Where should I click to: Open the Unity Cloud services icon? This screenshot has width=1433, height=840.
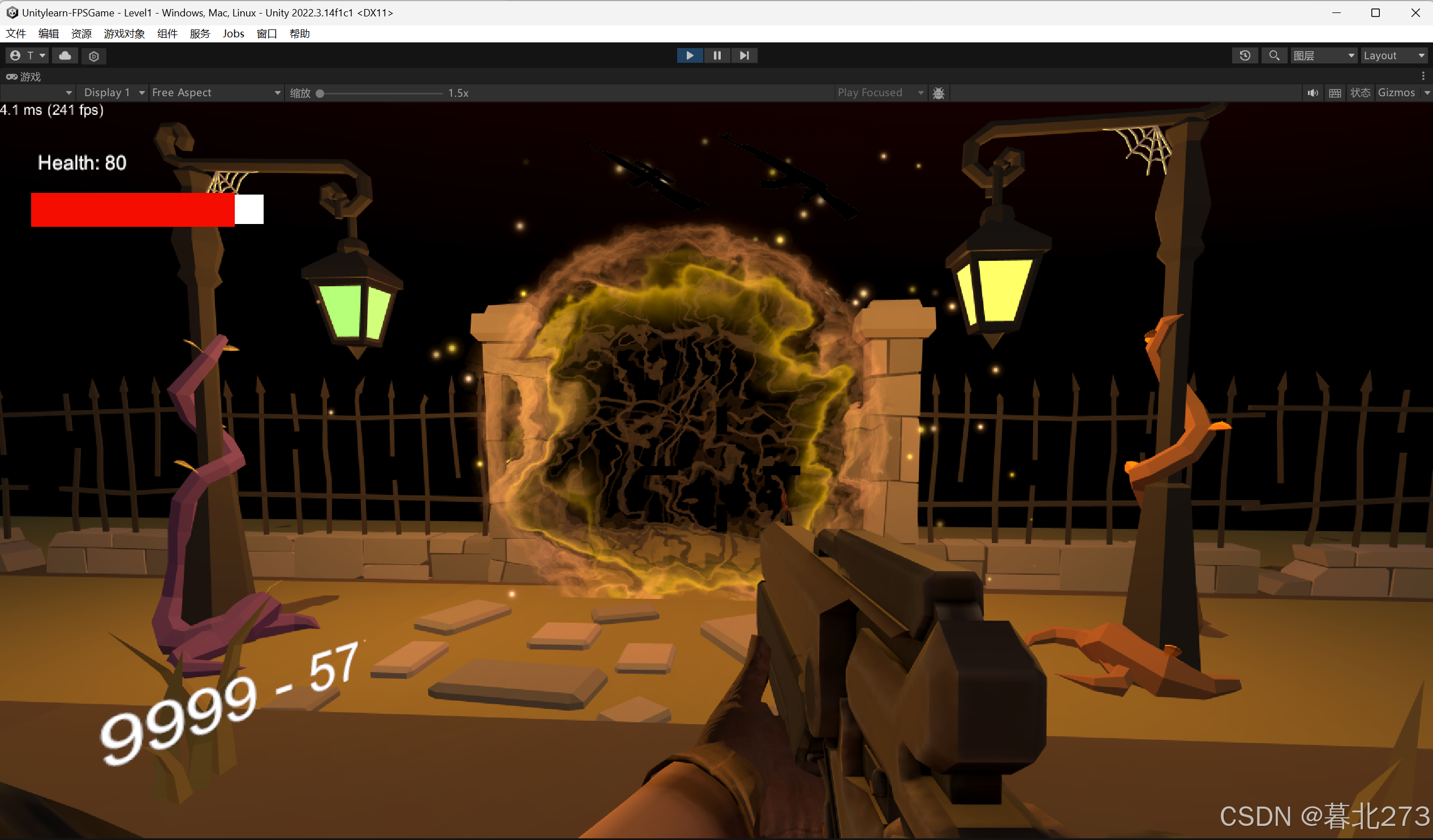click(x=65, y=55)
